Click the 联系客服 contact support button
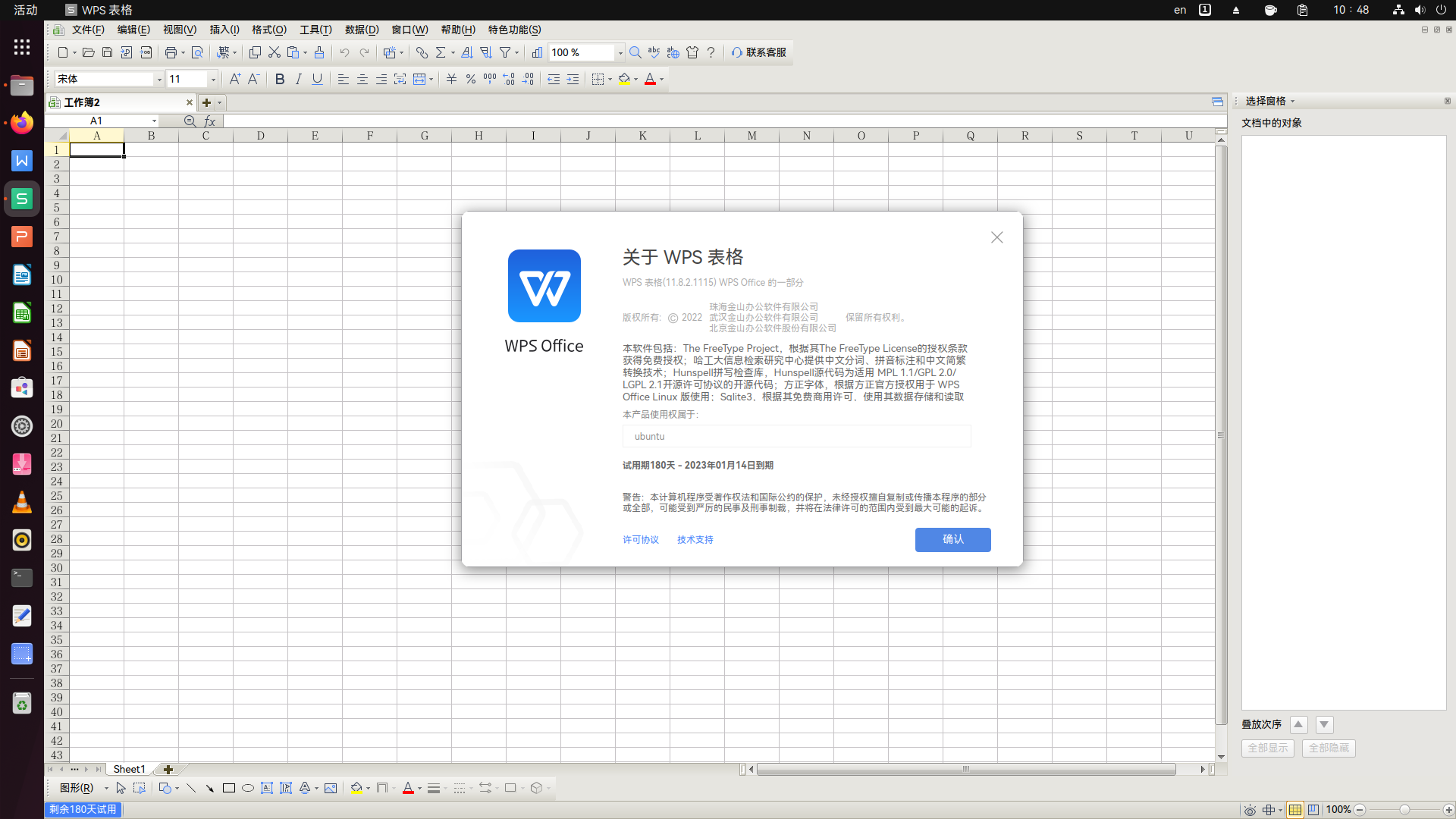The image size is (1456, 819). coord(758,52)
